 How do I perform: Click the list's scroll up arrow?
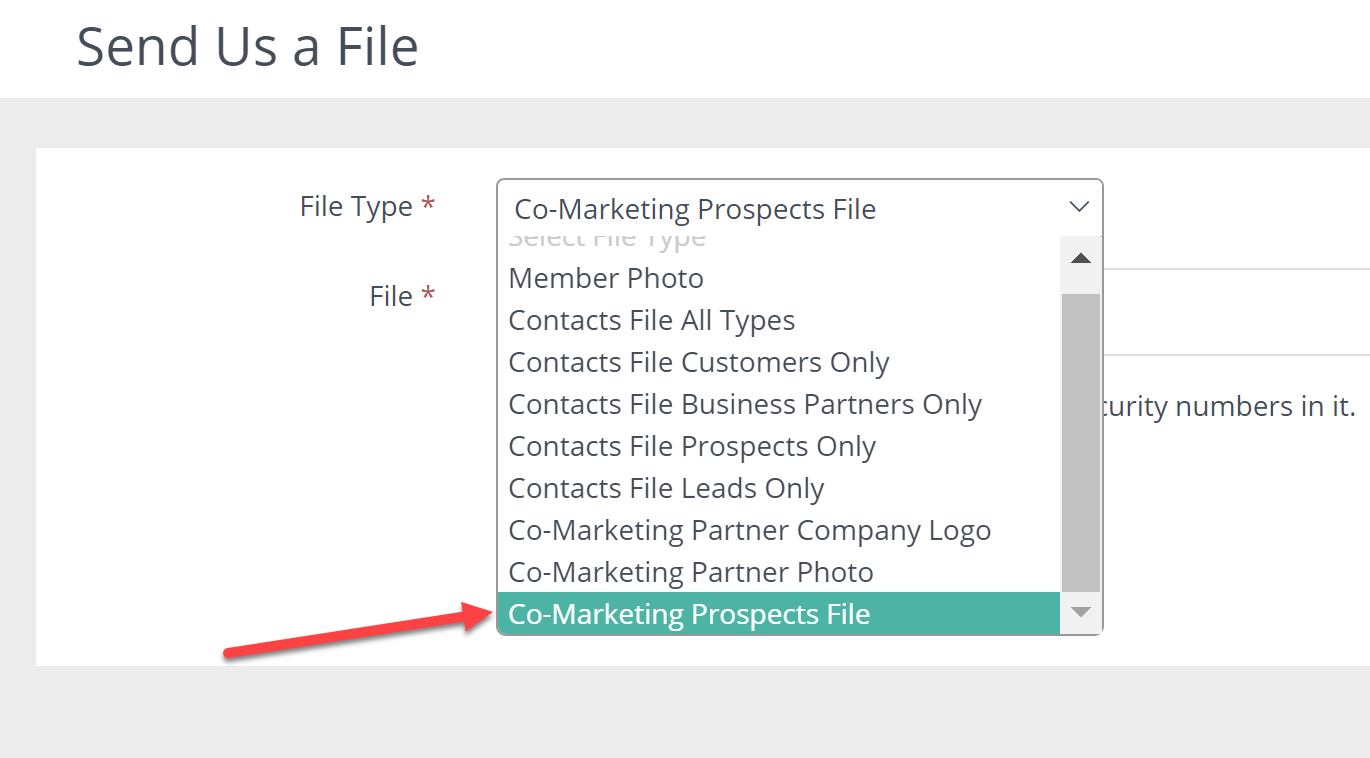tap(1080, 258)
